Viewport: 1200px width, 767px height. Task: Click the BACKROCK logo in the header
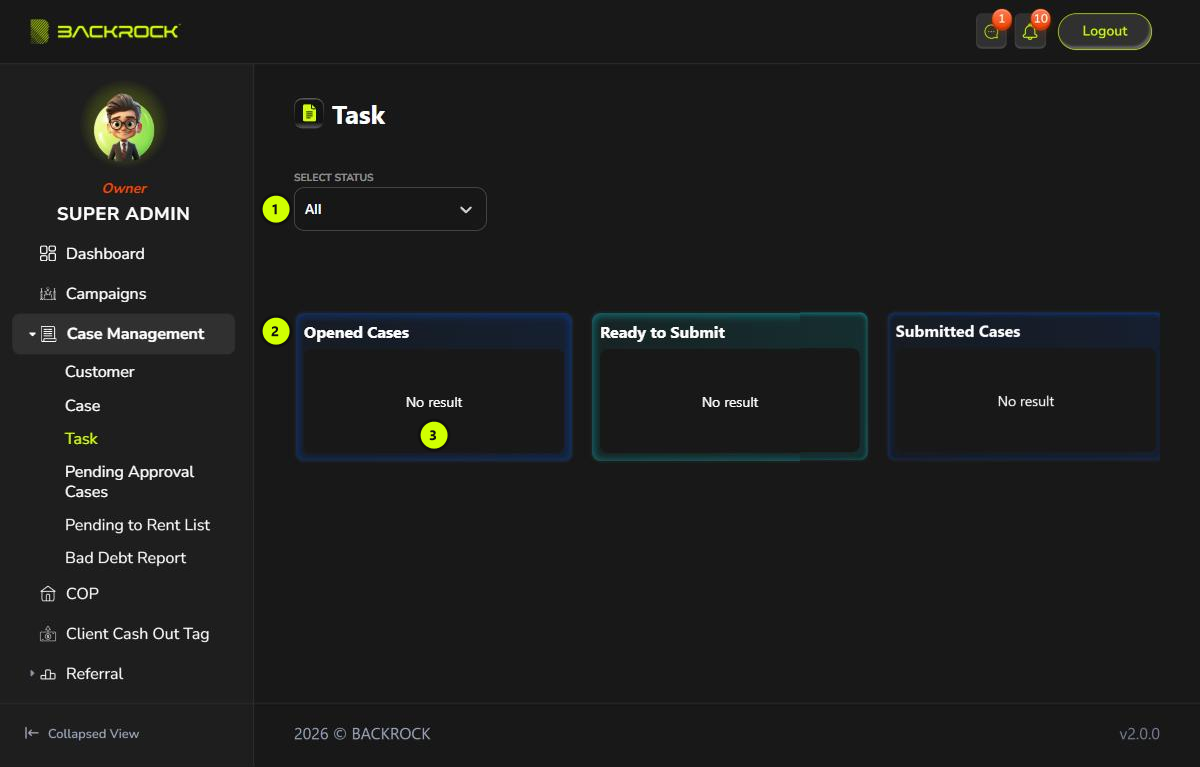tap(104, 31)
